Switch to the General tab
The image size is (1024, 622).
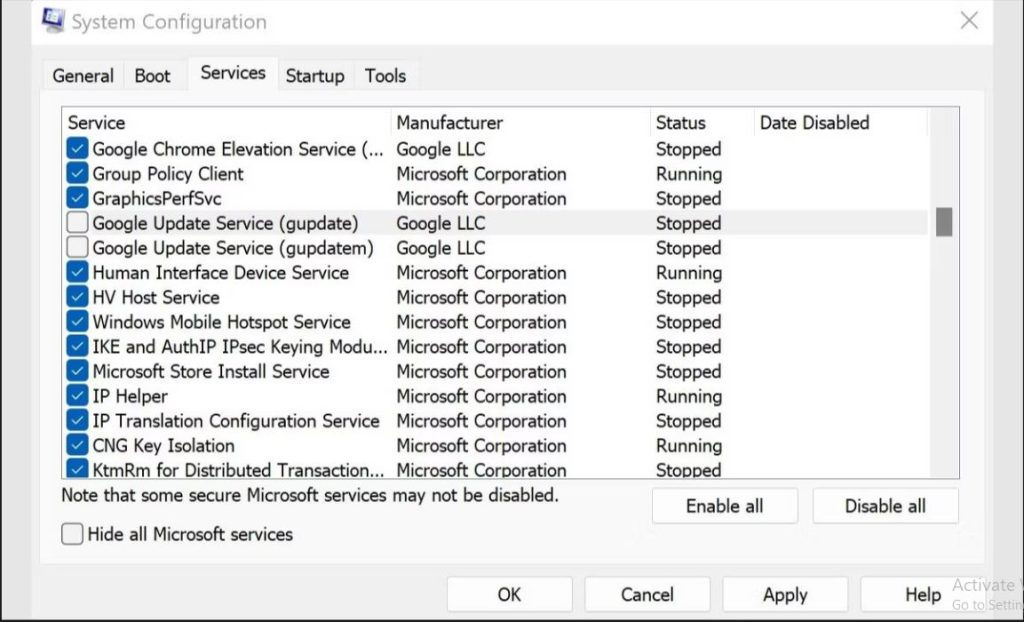tap(83, 76)
